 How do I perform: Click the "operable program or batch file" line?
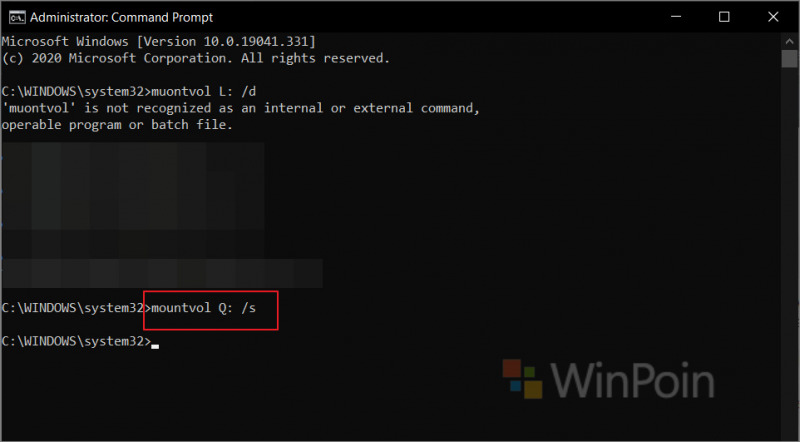(x=117, y=125)
